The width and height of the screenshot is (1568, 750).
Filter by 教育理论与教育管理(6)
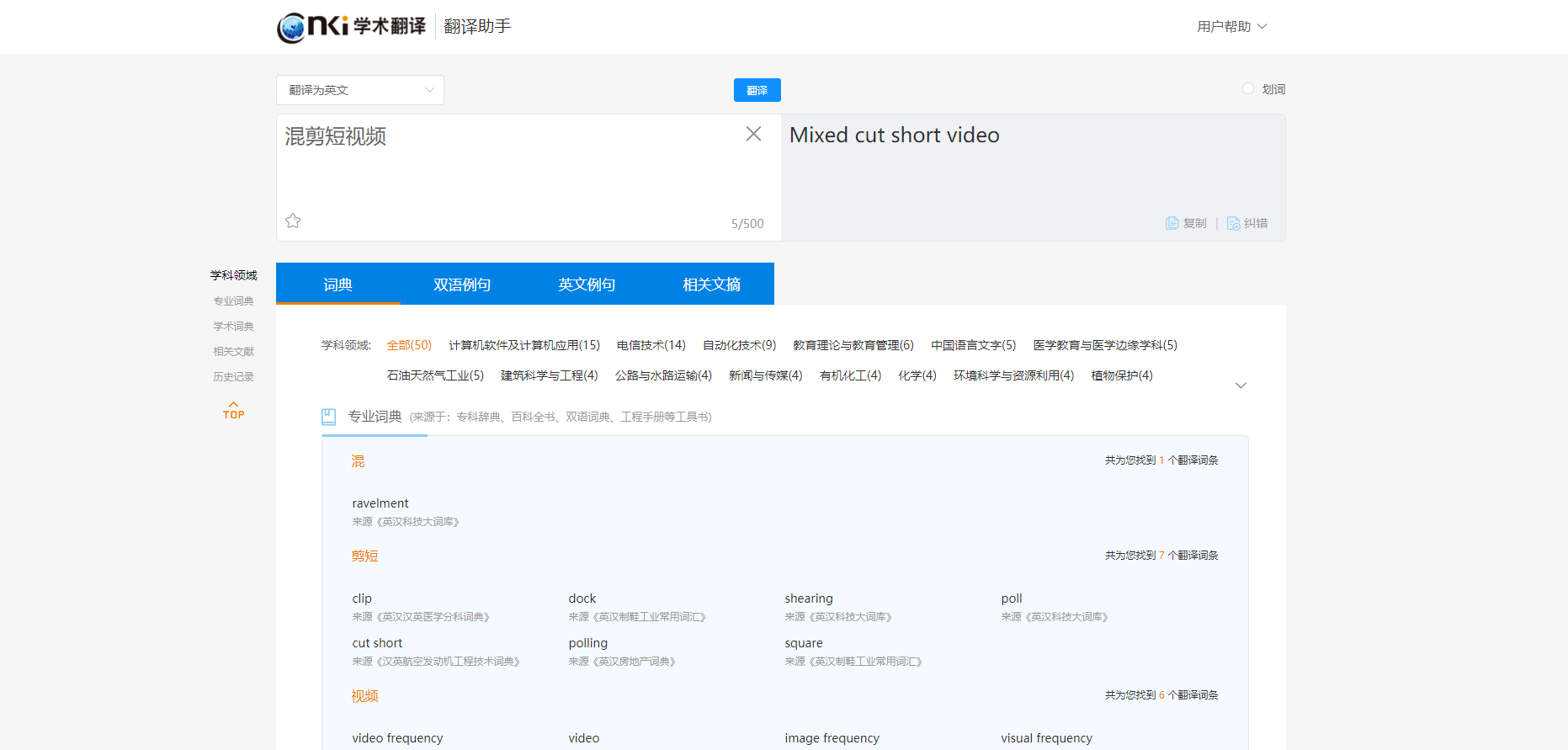click(853, 345)
